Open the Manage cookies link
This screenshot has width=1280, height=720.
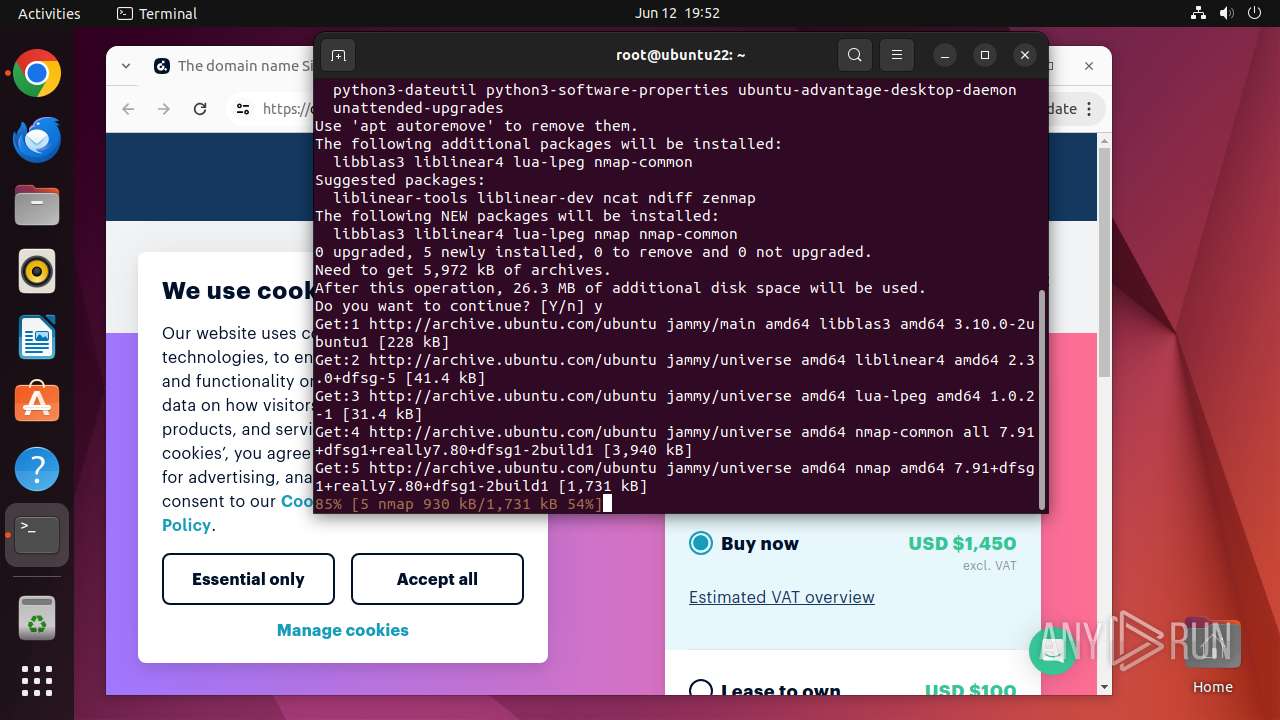tap(343, 630)
